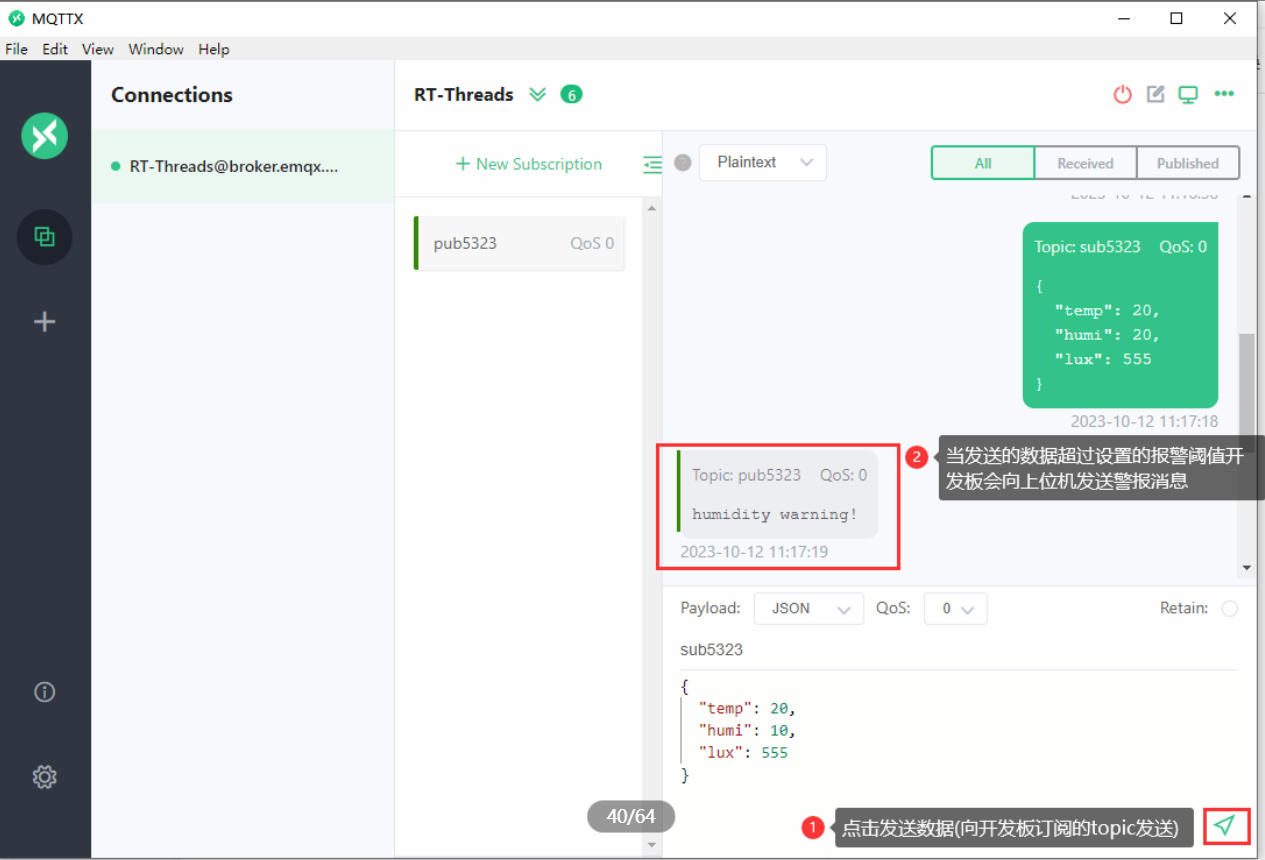Send the message with the paper plane icon
The width and height of the screenshot is (1265, 860).
click(x=1226, y=826)
